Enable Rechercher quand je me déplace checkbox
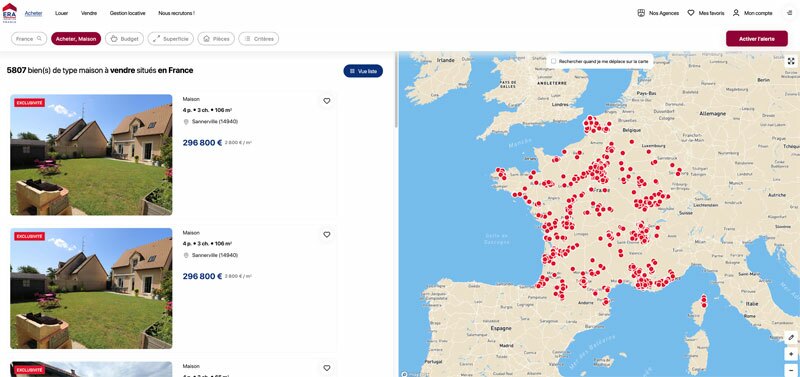 [554, 61]
